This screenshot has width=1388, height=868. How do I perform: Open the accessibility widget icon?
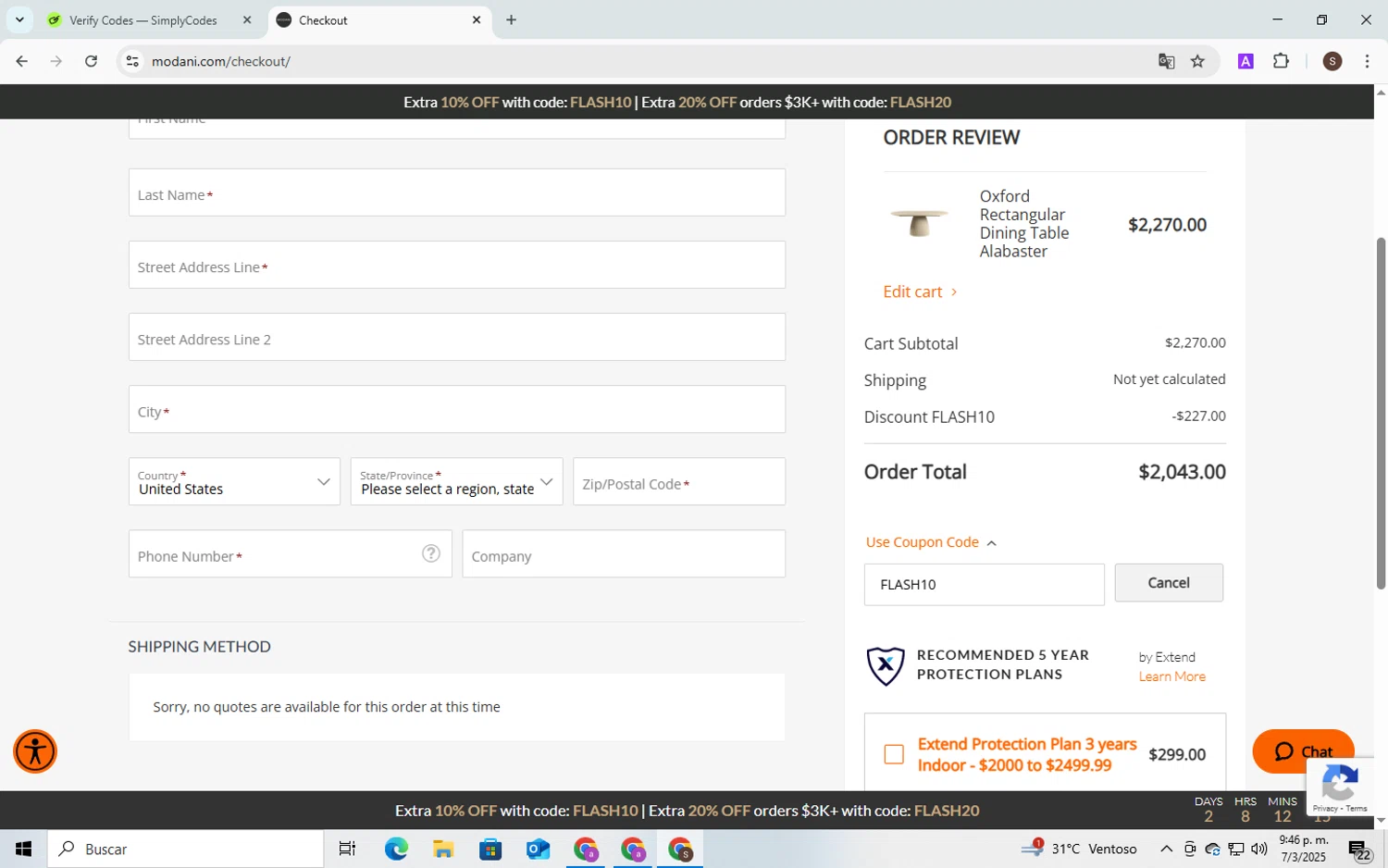[x=35, y=751]
